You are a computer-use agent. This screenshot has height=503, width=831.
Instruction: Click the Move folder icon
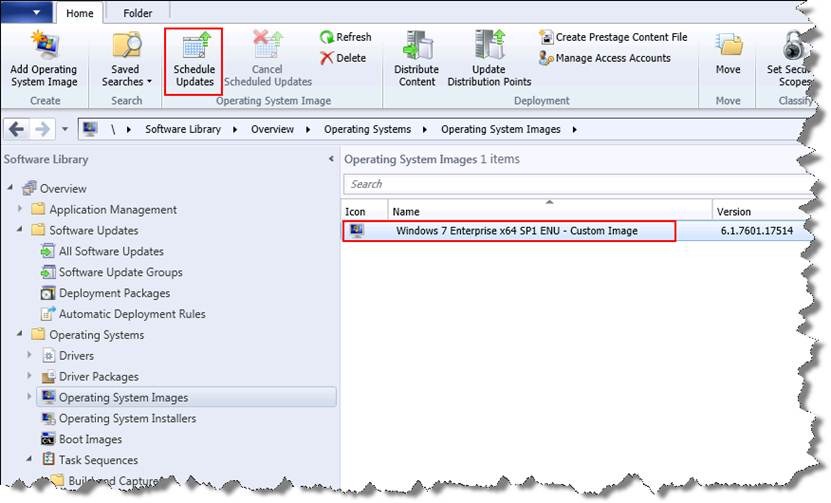coord(729,44)
